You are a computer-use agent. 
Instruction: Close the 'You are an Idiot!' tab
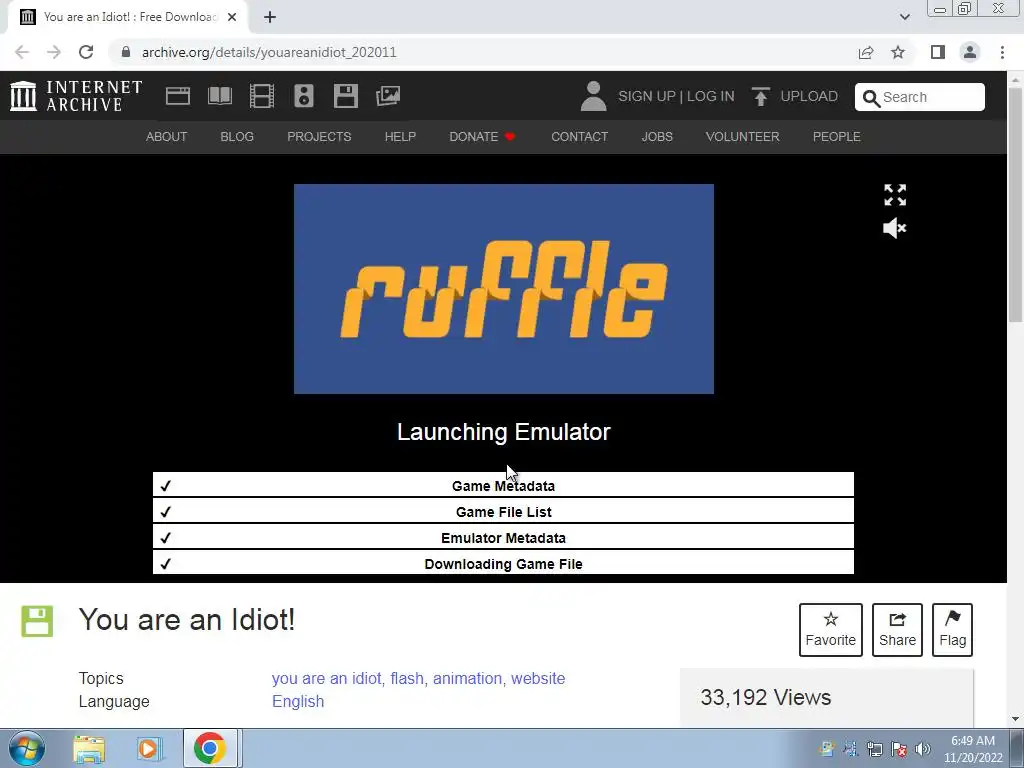(232, 17)
